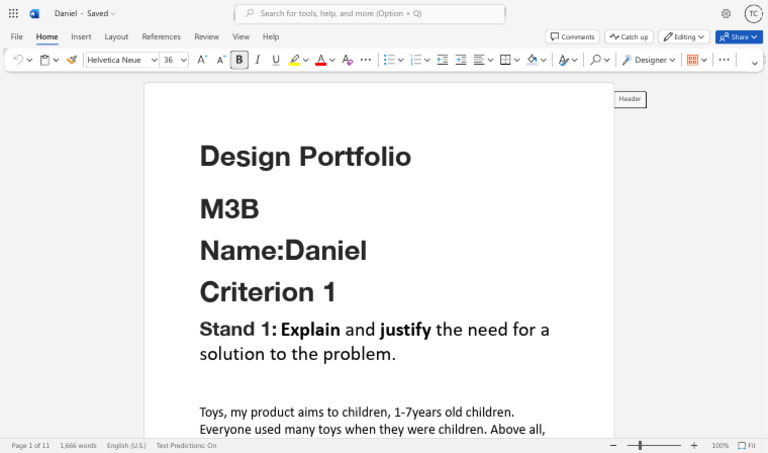Click the Daniel - Saved document title

coord(84,14)
